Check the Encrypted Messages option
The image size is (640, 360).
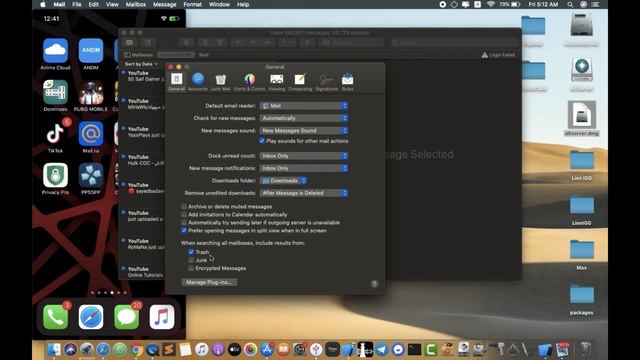tap(191, 268)
